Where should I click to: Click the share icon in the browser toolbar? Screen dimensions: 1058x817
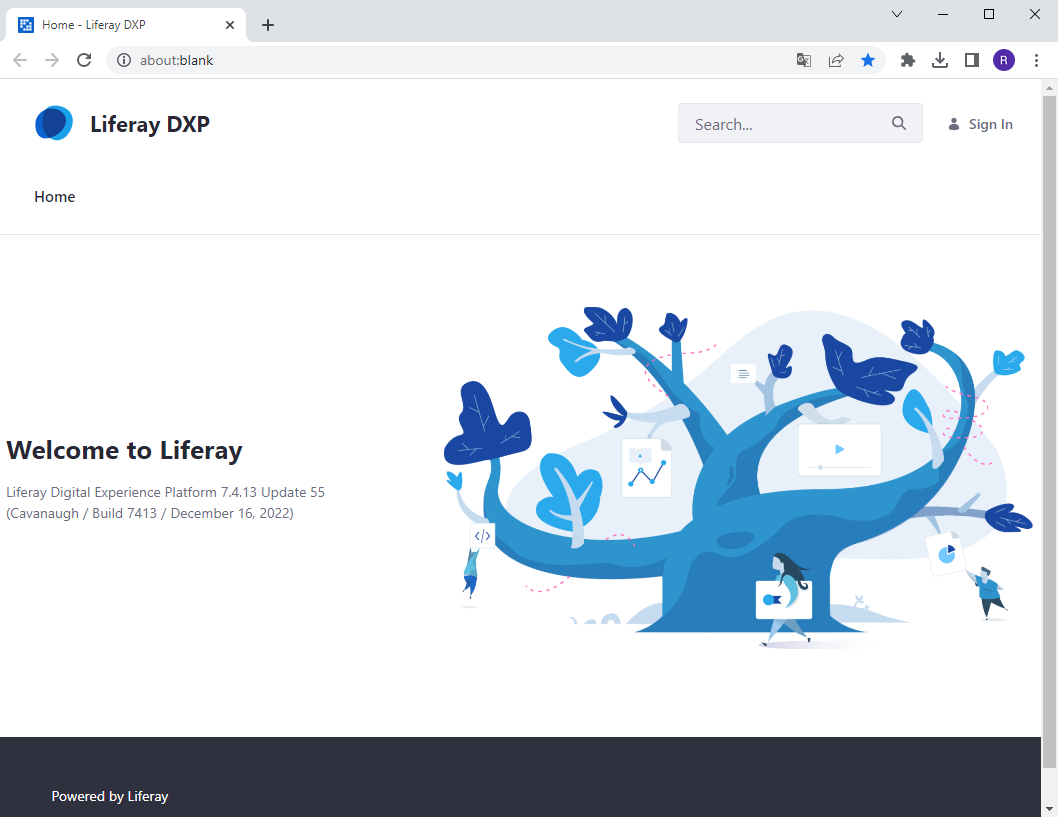(x=836, y=60)
